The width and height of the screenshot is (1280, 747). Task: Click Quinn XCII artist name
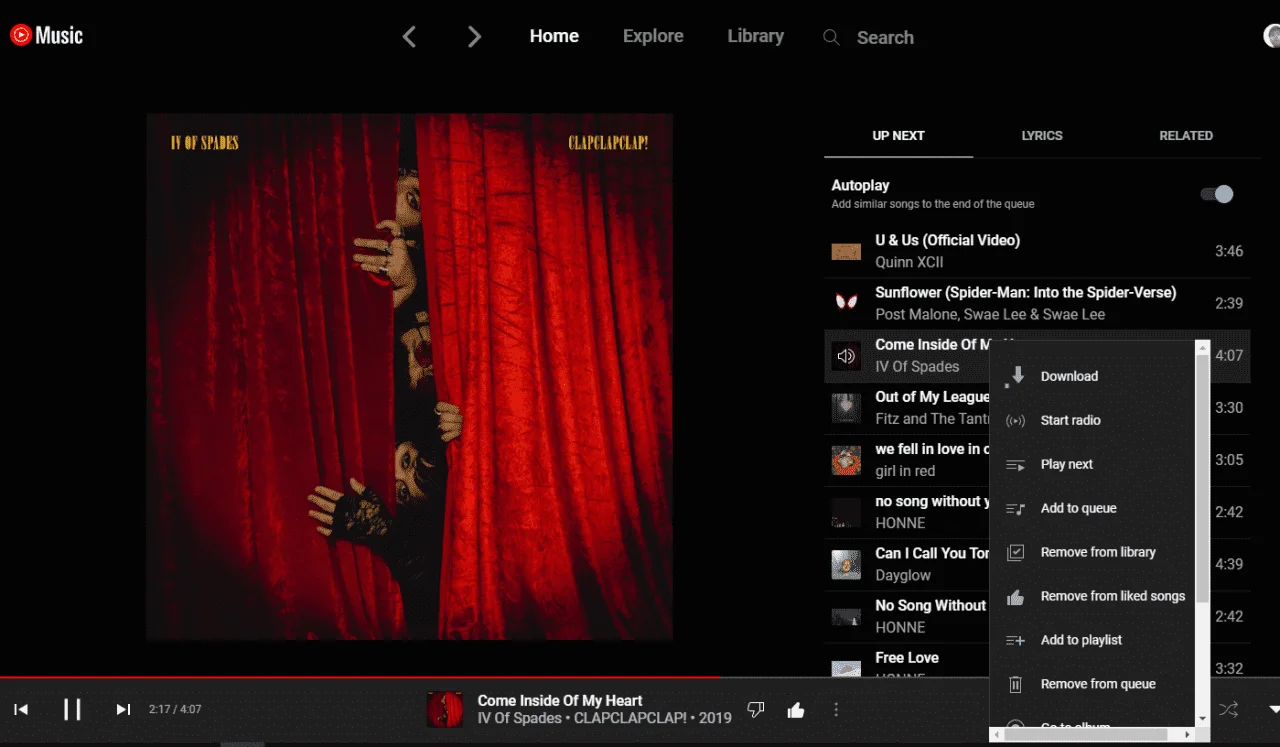909,262
